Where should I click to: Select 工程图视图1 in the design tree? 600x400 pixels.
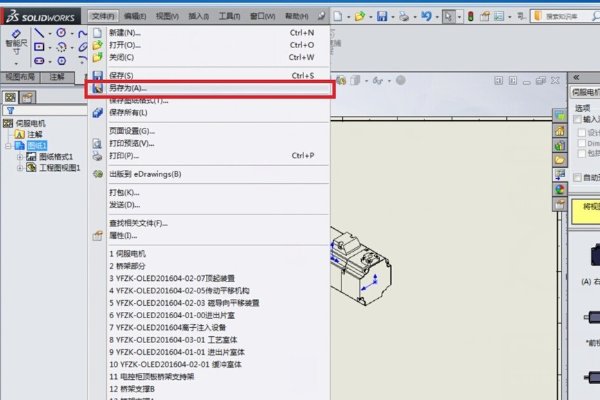[x=60, y=168]
